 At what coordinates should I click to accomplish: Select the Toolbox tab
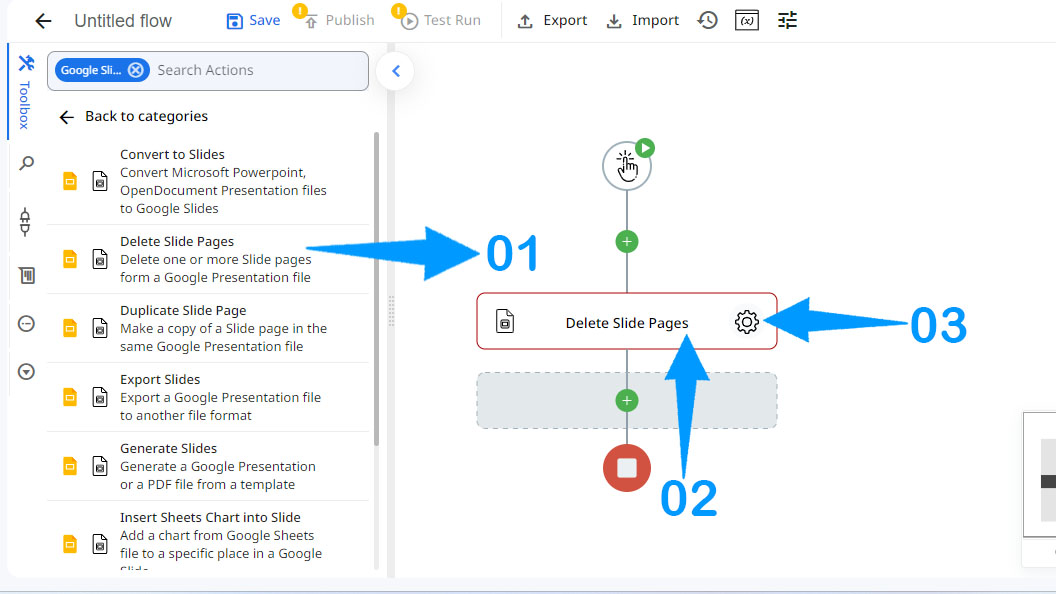point(25,92)
